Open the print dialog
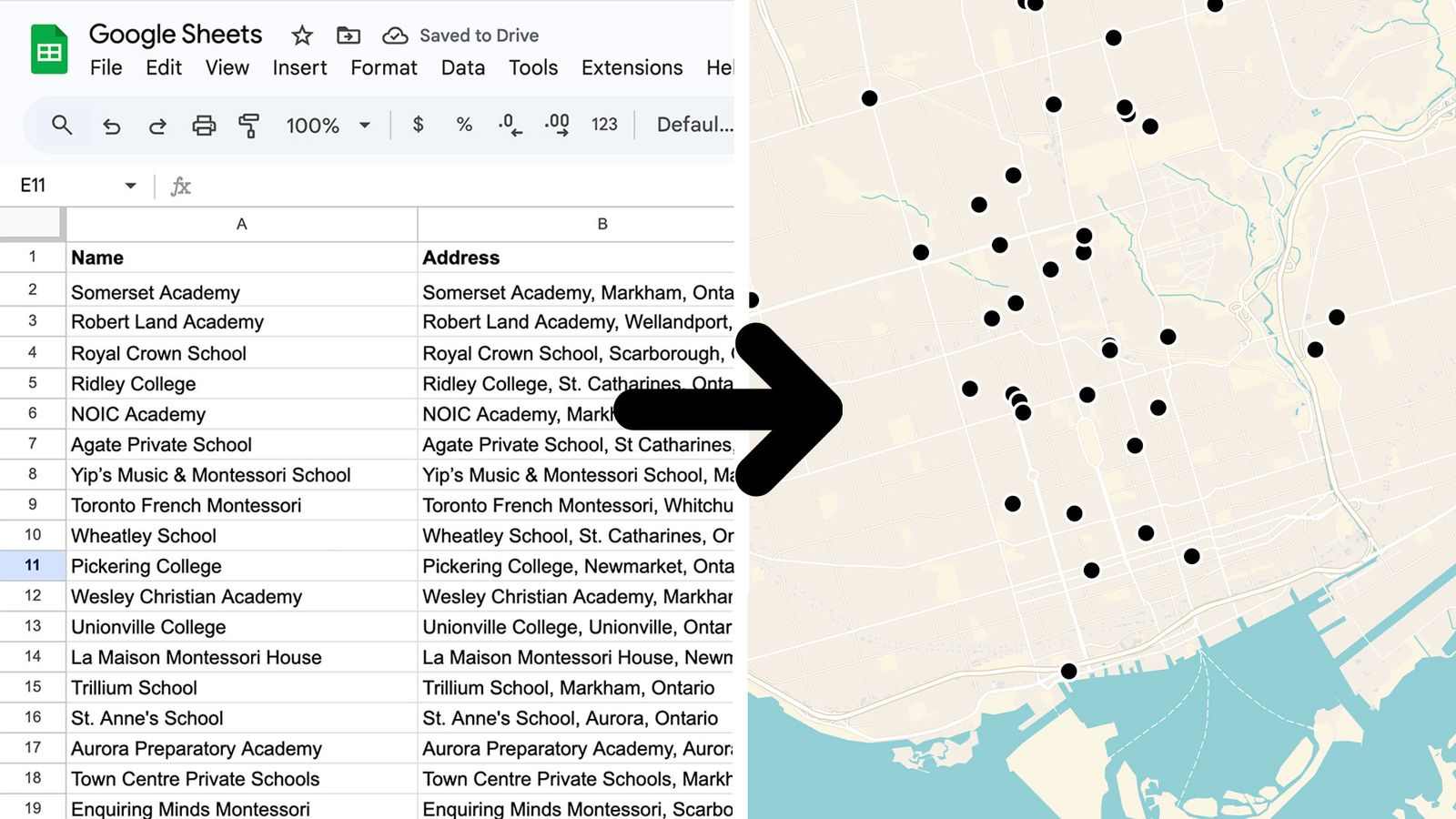Screen dimensions: 1456x819 coord(203,126)
